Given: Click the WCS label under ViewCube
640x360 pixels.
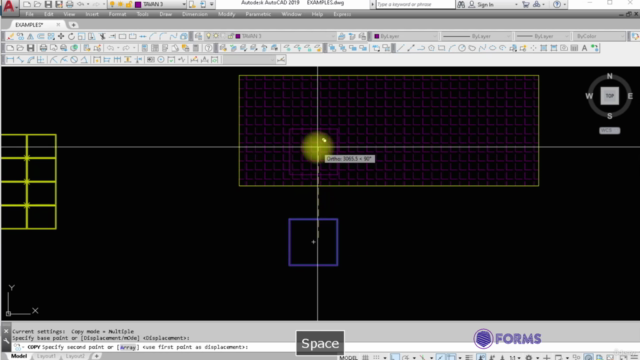Looking at the screenshot, I should [609, 131].
